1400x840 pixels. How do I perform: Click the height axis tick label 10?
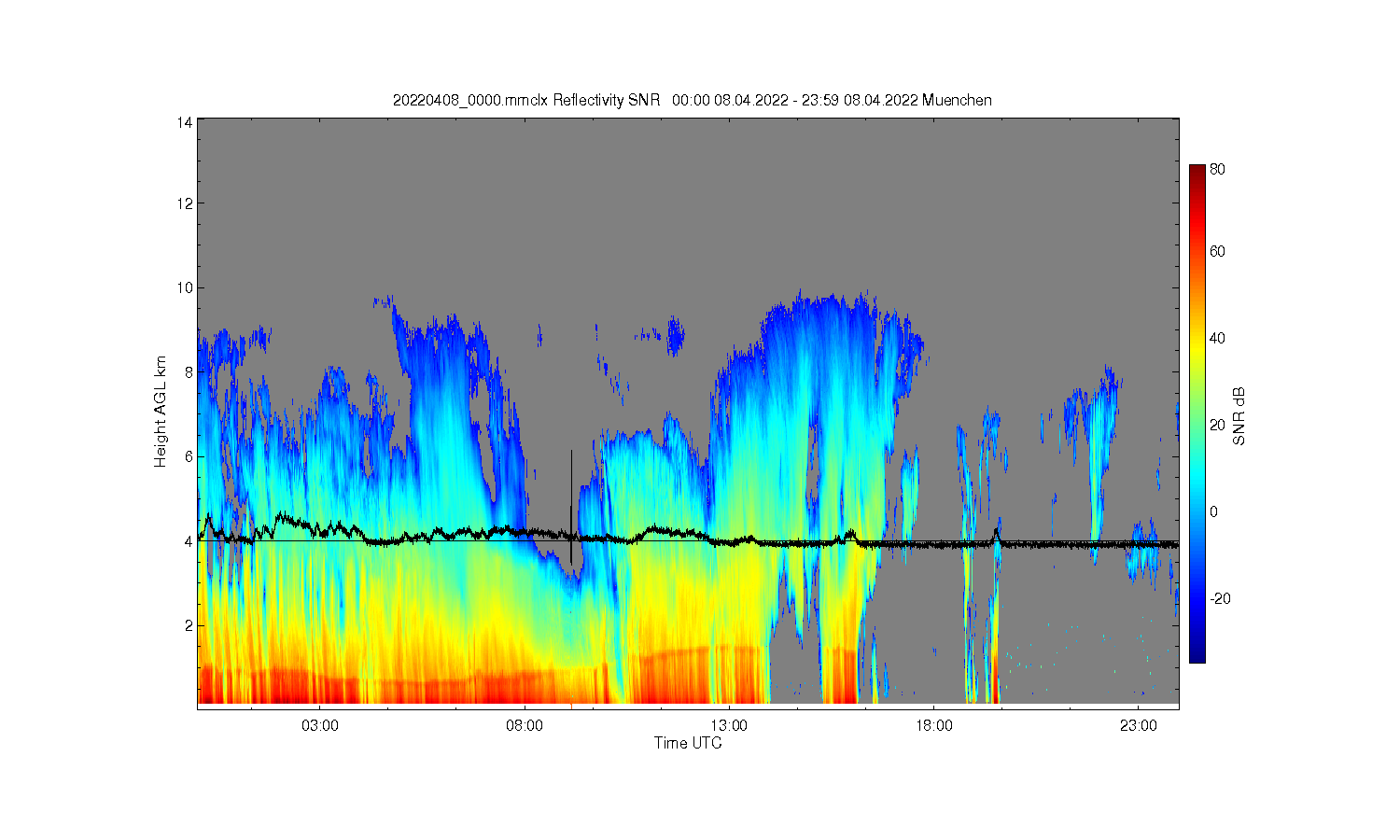click(185, 287)
